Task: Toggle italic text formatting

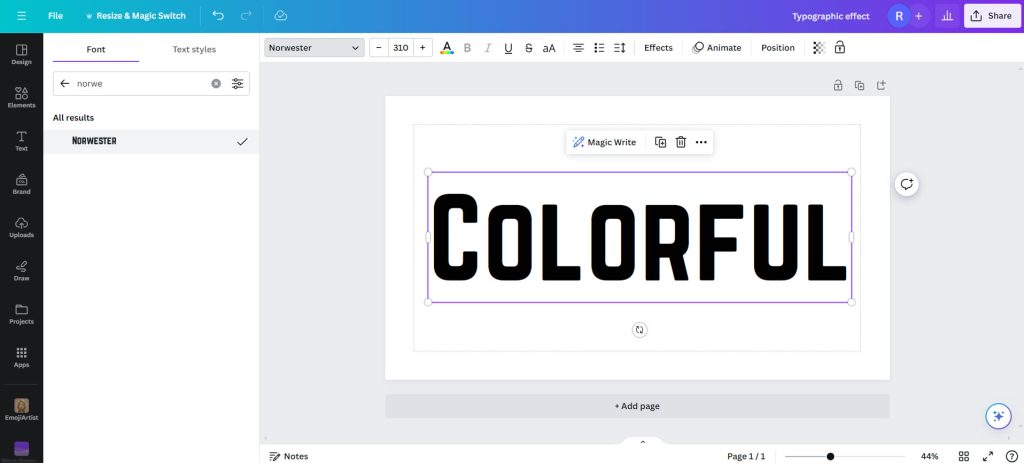Action: [488, 48]
